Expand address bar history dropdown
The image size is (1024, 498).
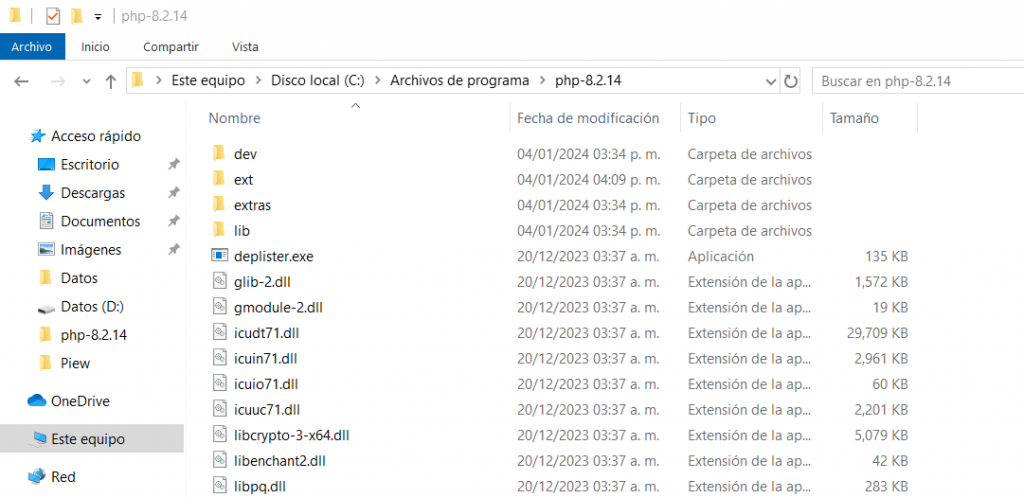point(770,81)
